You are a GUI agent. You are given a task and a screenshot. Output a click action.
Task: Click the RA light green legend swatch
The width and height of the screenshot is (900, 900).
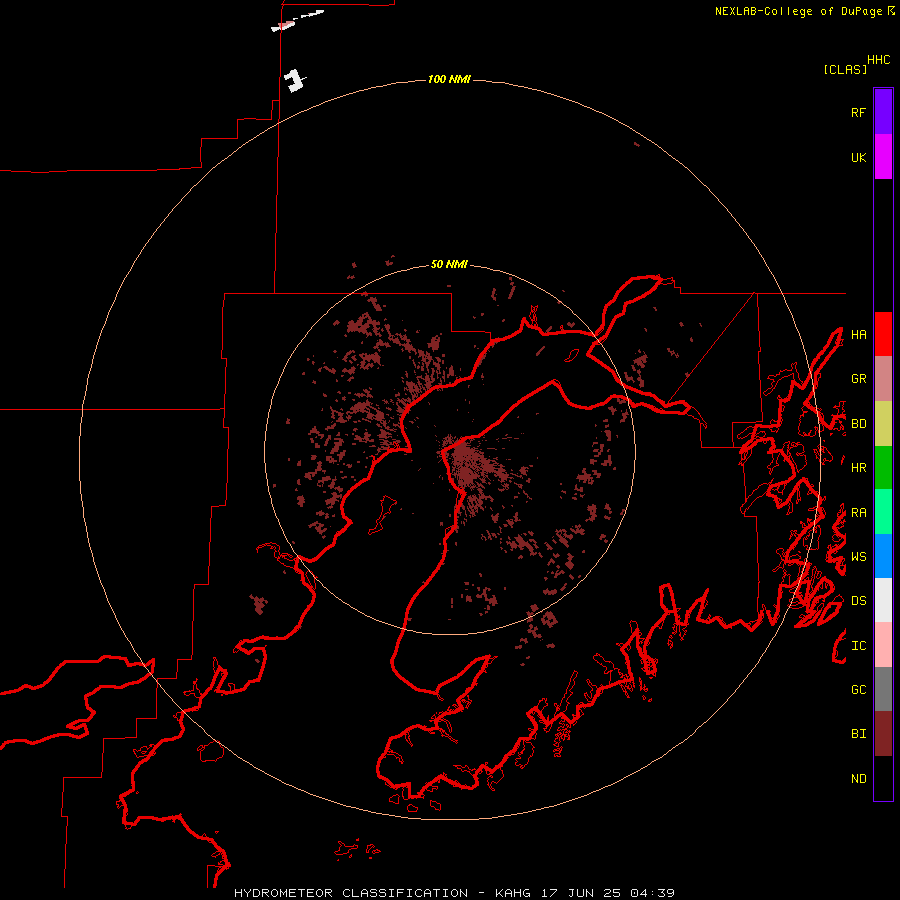883,512
